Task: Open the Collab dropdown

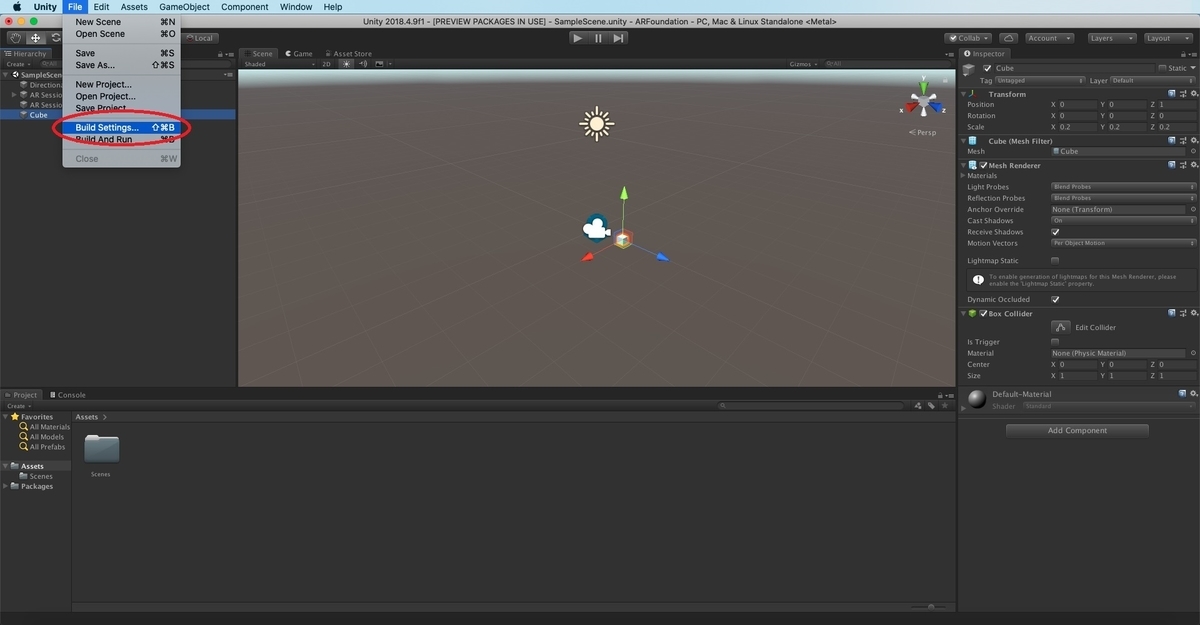Action: coord(969,38)
